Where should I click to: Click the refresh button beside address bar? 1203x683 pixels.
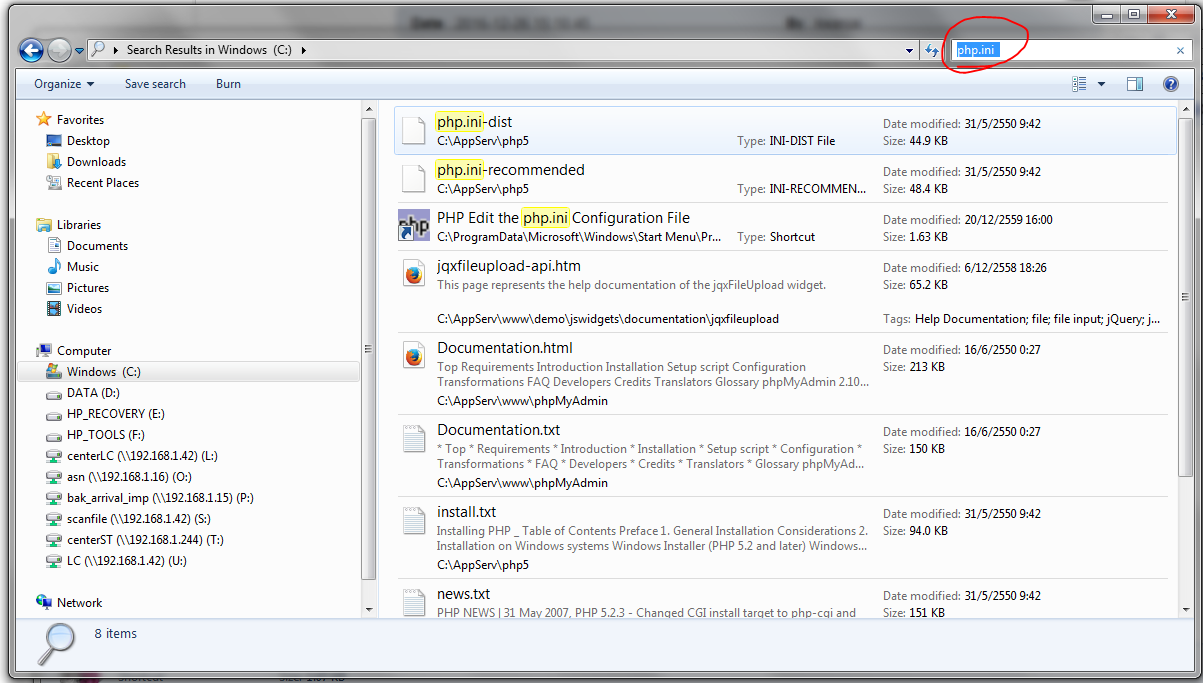point(932,50)
